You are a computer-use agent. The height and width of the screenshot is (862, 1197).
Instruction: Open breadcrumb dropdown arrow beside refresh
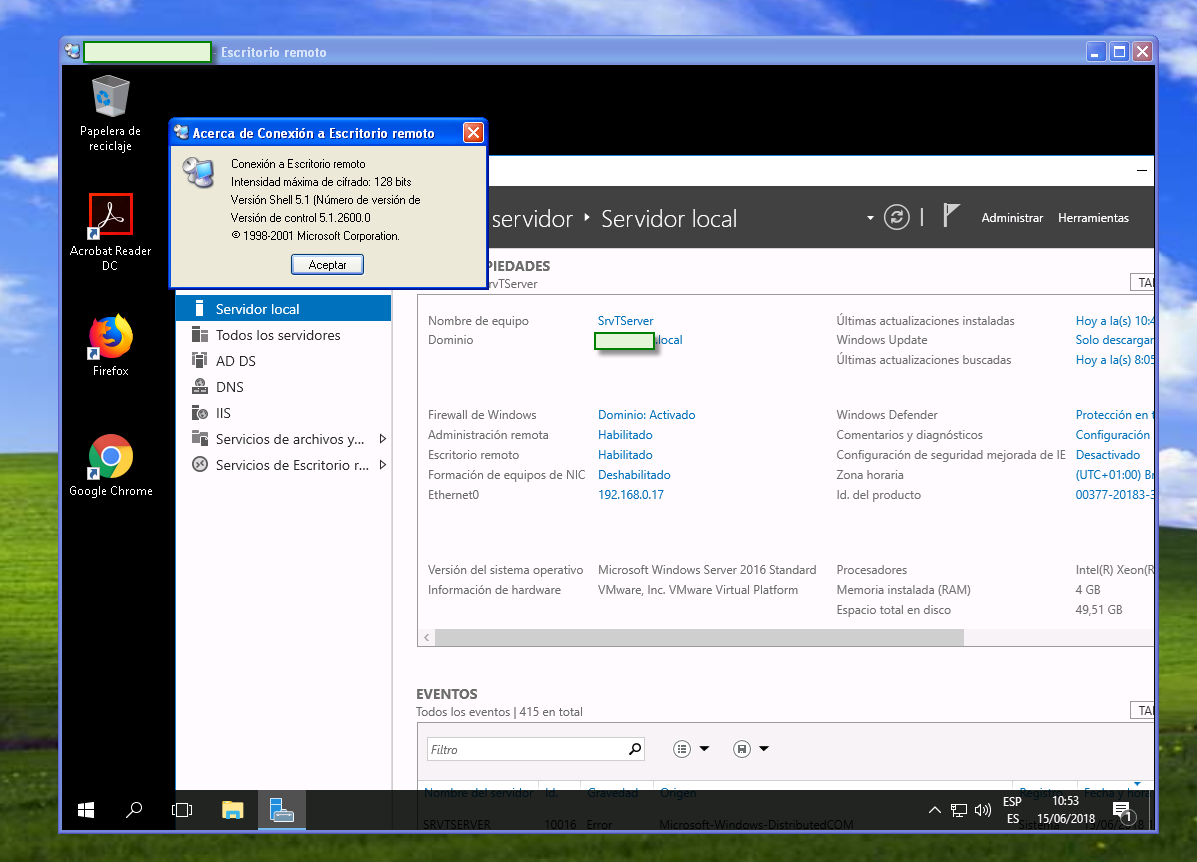[x=870, y=218]
